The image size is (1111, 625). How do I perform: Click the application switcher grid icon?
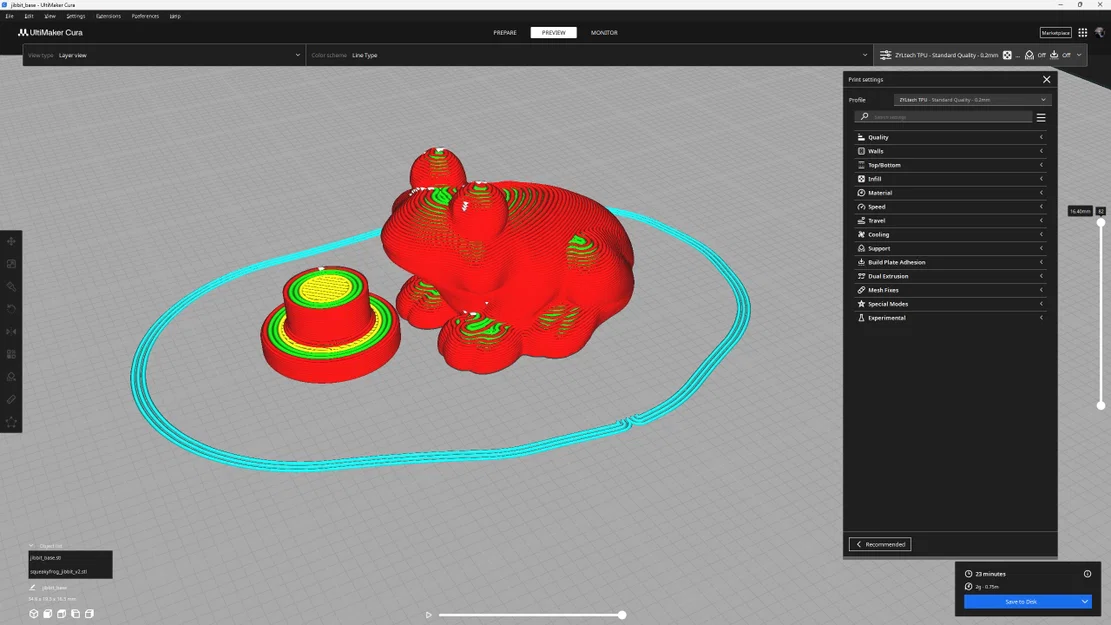coord(1083,33)
